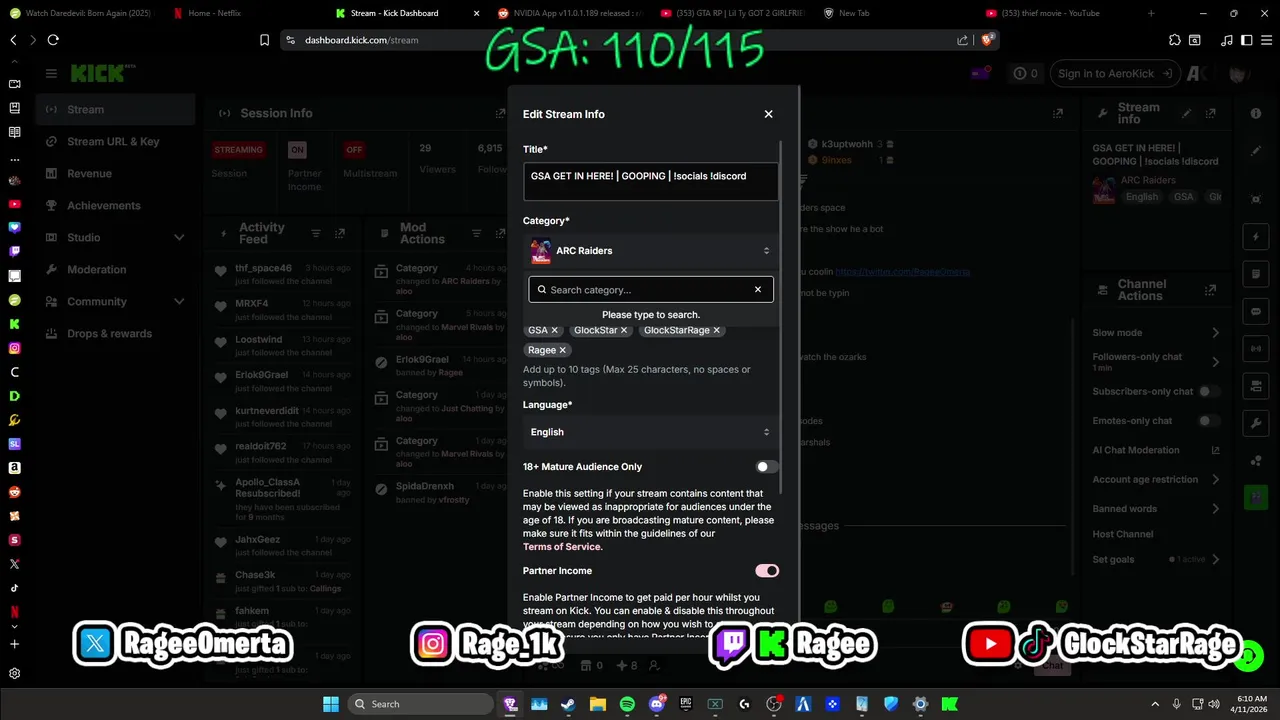Remove the GlockStar tag
Screen dimensions: 1280x720
(624, 330)
